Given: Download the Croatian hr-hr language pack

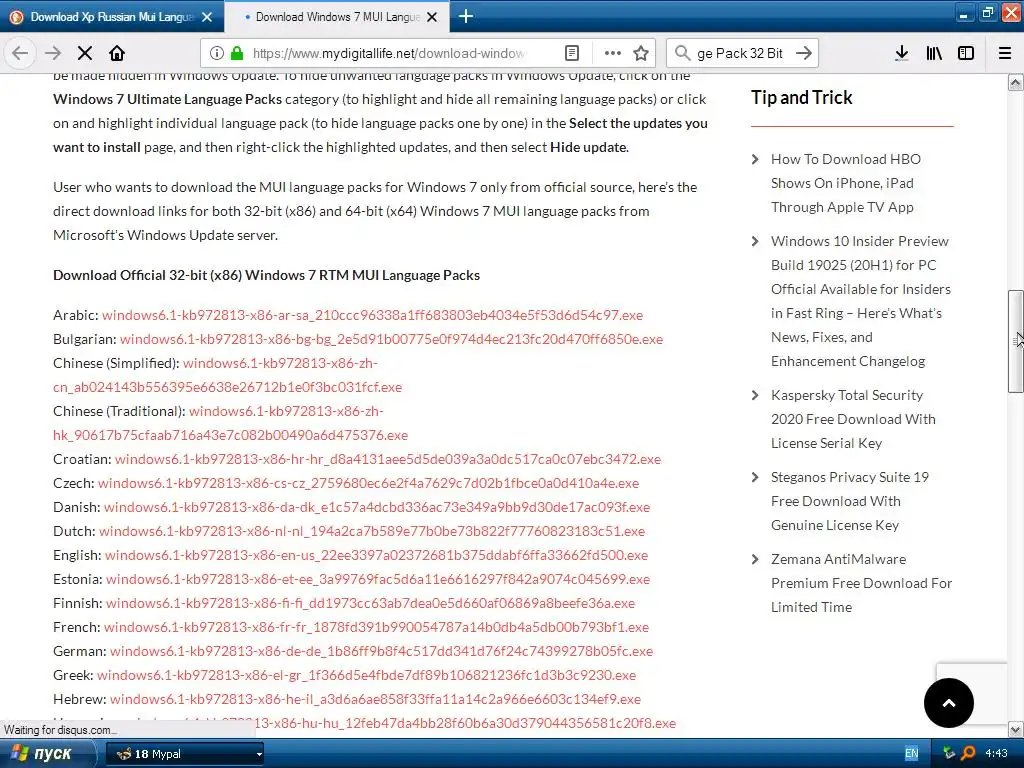Looking at the screenshot, I should pos(388,459).
